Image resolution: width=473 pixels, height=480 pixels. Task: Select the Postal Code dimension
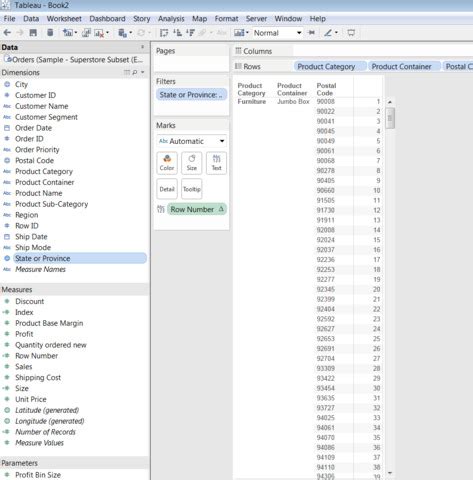[x=34, y=160]
